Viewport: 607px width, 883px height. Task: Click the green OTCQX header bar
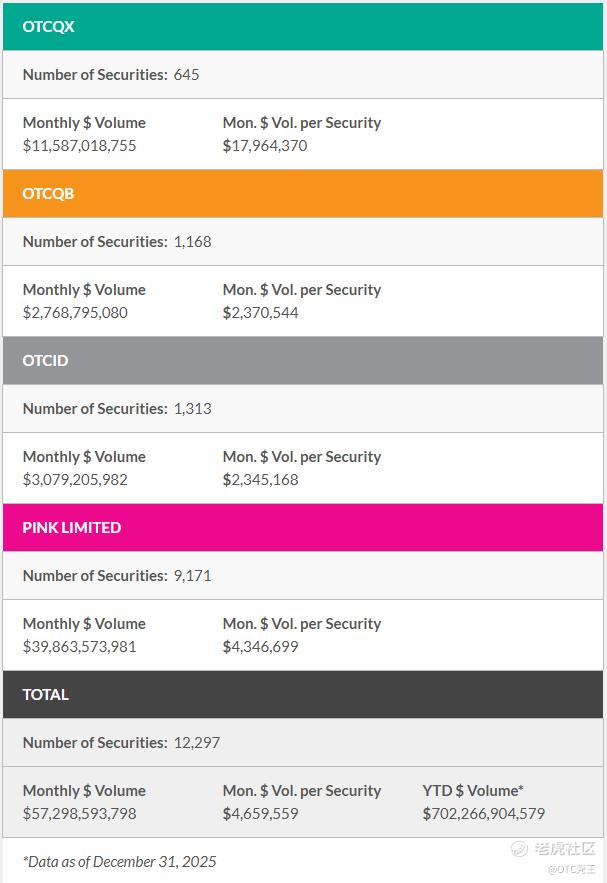pos(303,27)
